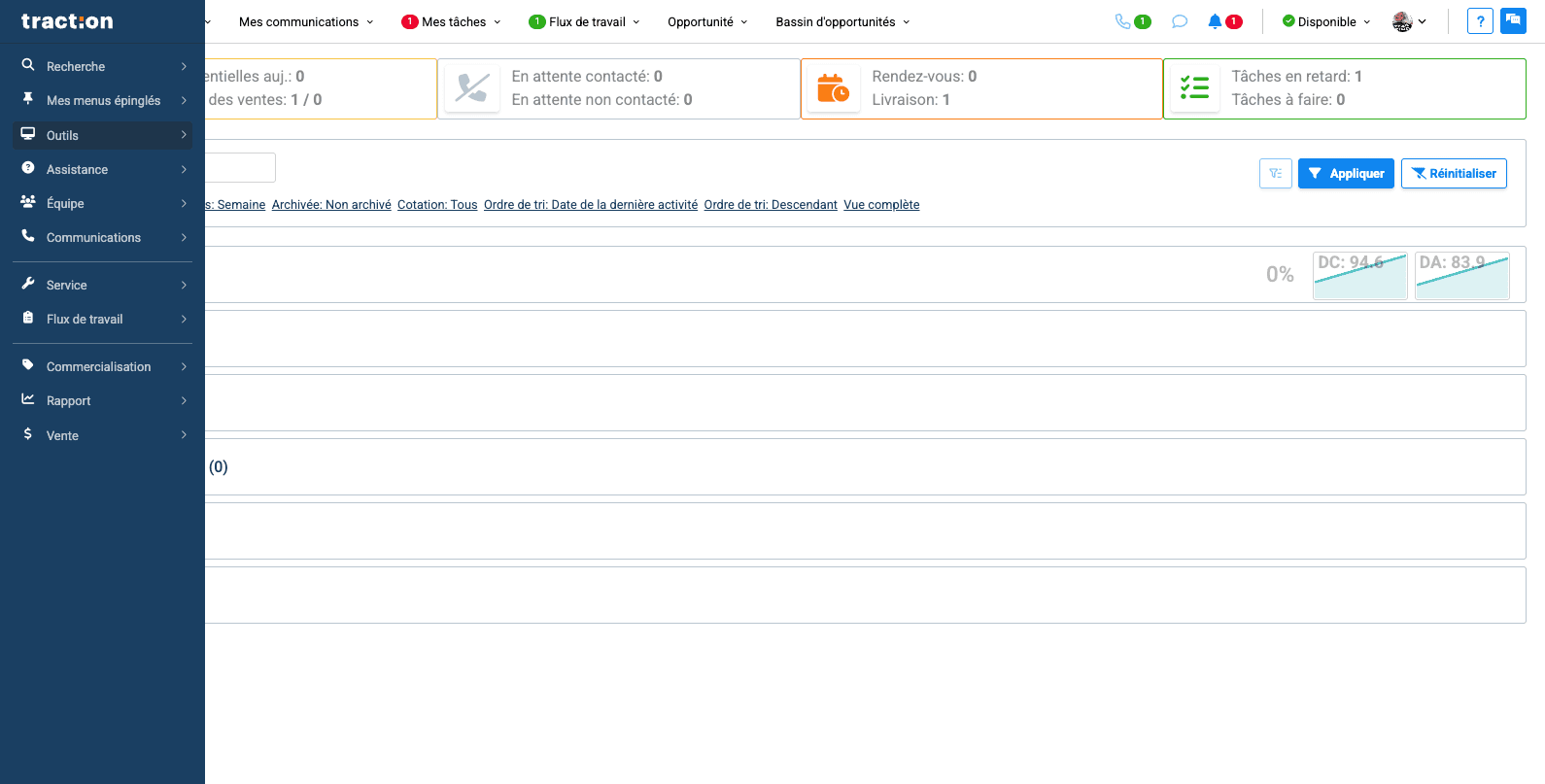Open the Bassin d'opportunités dropdown
The image size is (1545, 784).
(842, 21)
